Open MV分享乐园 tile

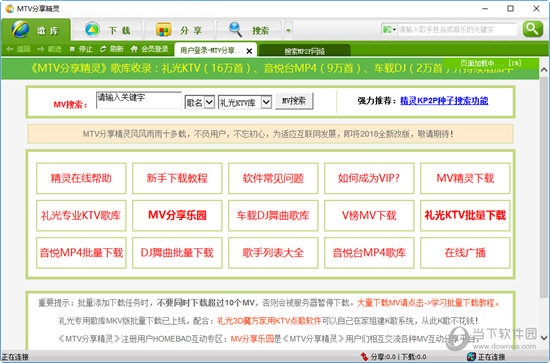[177, 215]
